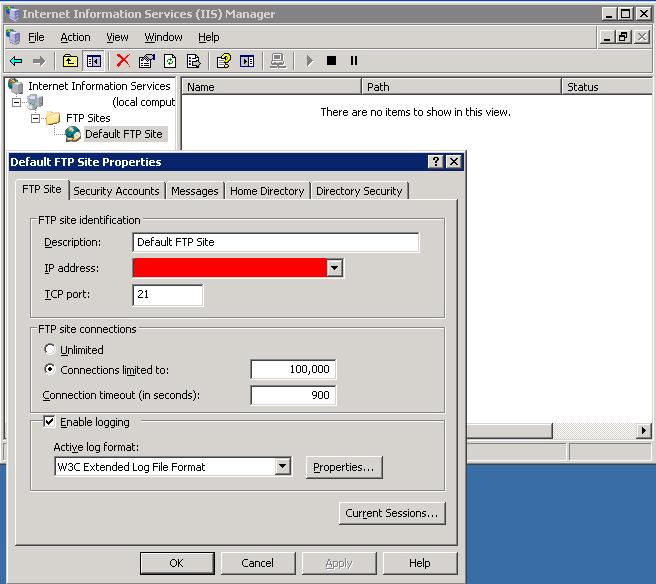This screenshot has height=584, width=656.
Task: Switch to the FTP Site tab
Action: pos(42,190)
